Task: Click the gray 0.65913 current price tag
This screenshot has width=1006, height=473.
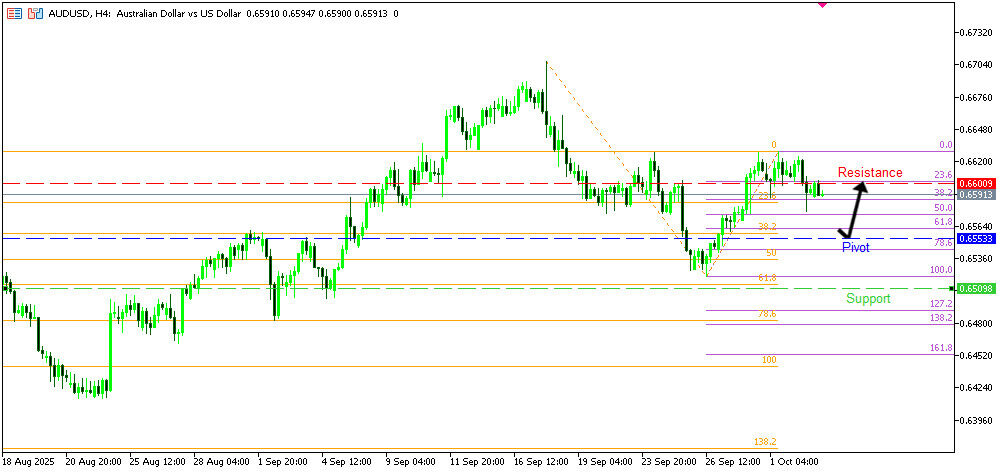Action: point(976,195)
